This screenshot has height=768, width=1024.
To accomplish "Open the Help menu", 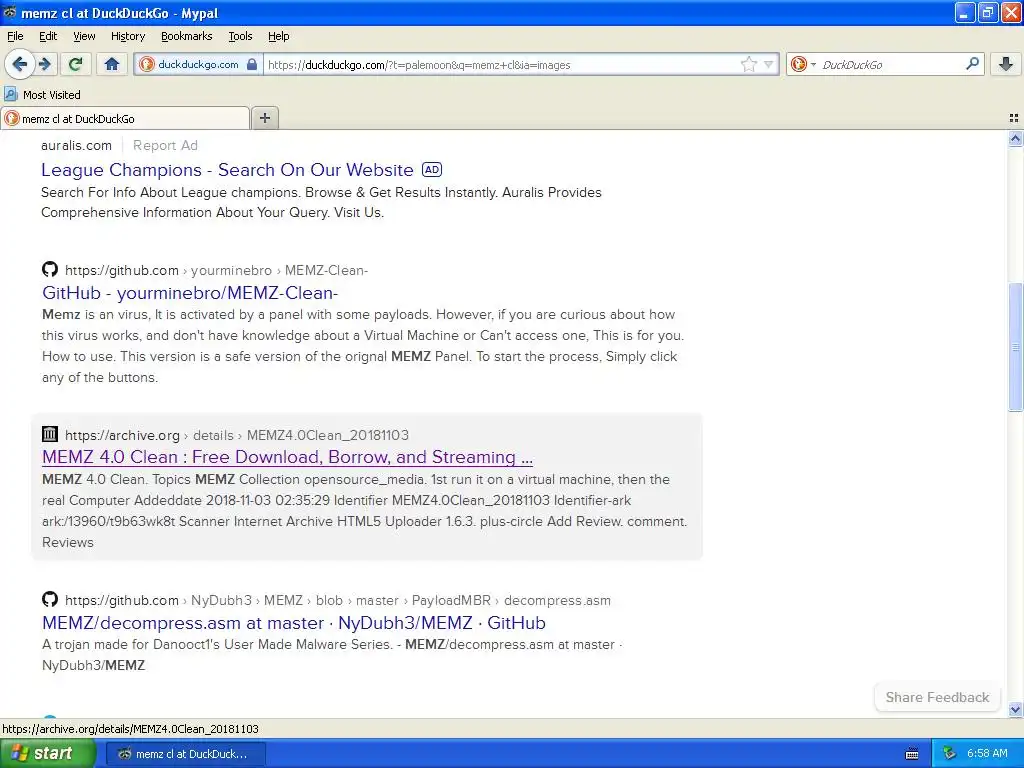I will coord(279,37).
